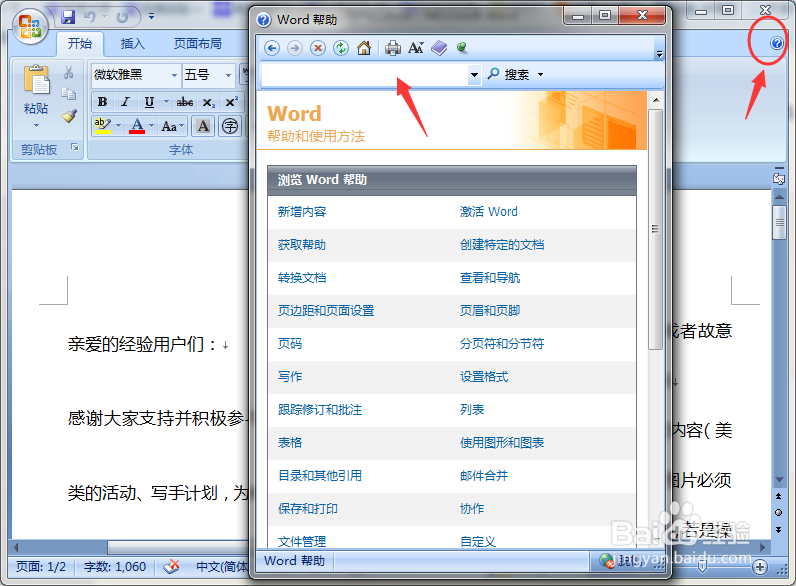Expand the 粘贴 paste options arrow
The height and width of the screenshot is (586, 796).
click(36, 125)
